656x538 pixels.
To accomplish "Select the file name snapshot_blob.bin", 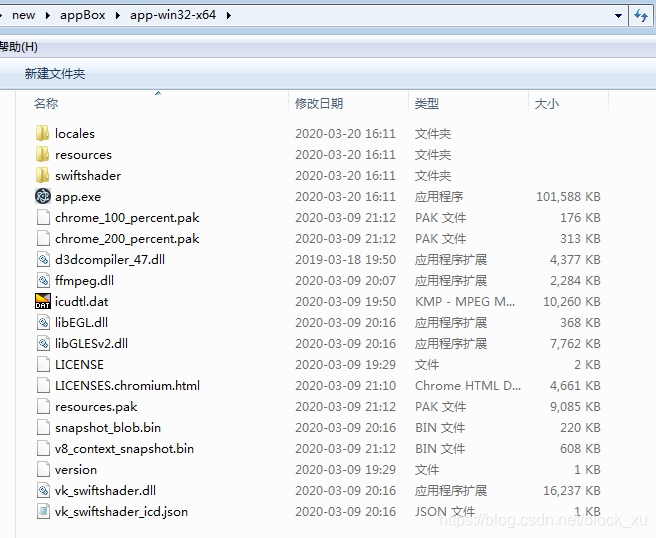I will [x=108, y=428].
